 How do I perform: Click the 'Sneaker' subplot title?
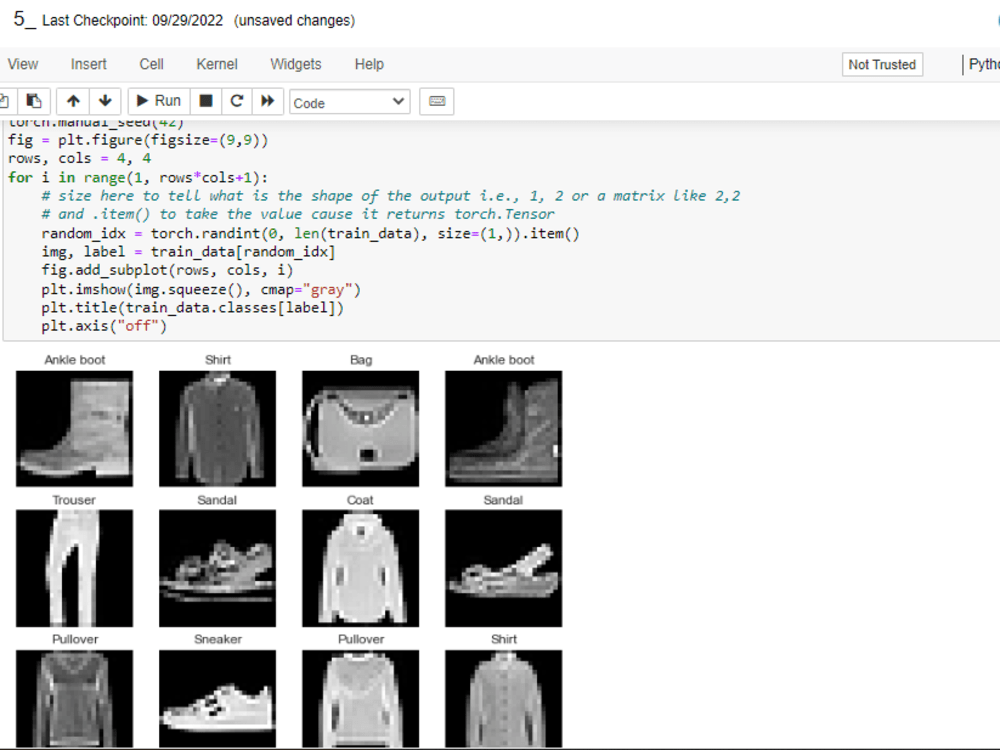(217, 639)
